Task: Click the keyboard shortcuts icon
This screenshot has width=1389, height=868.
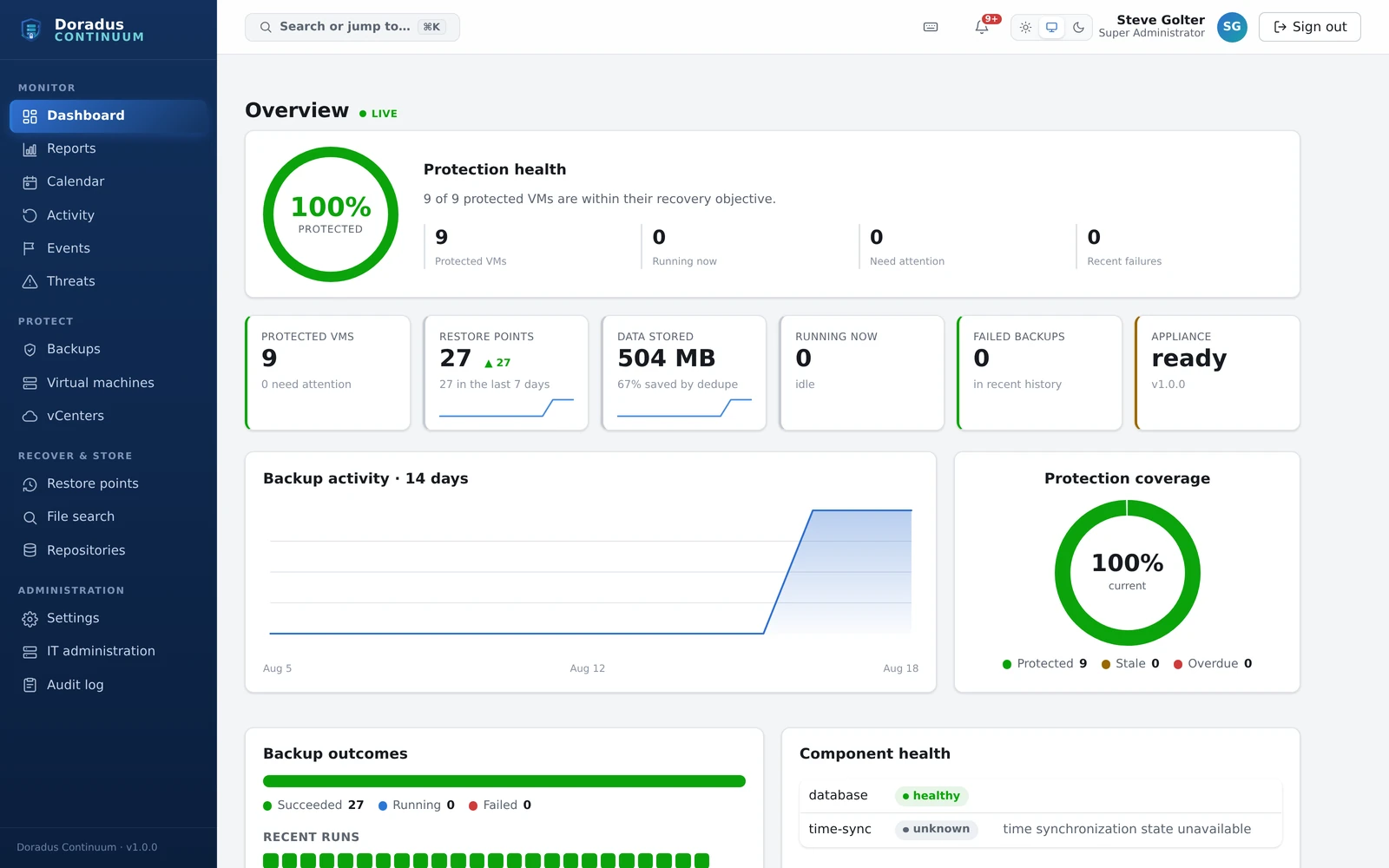Action: point(931,27)
